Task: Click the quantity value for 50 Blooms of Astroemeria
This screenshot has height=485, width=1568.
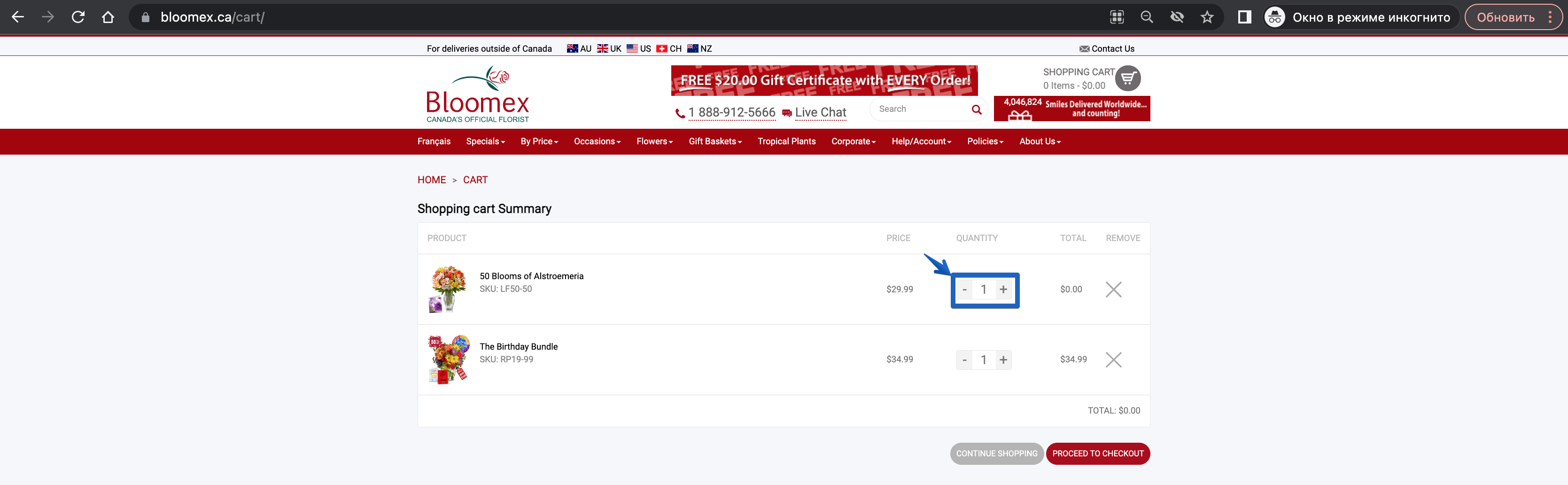Action: pos(984,289)
